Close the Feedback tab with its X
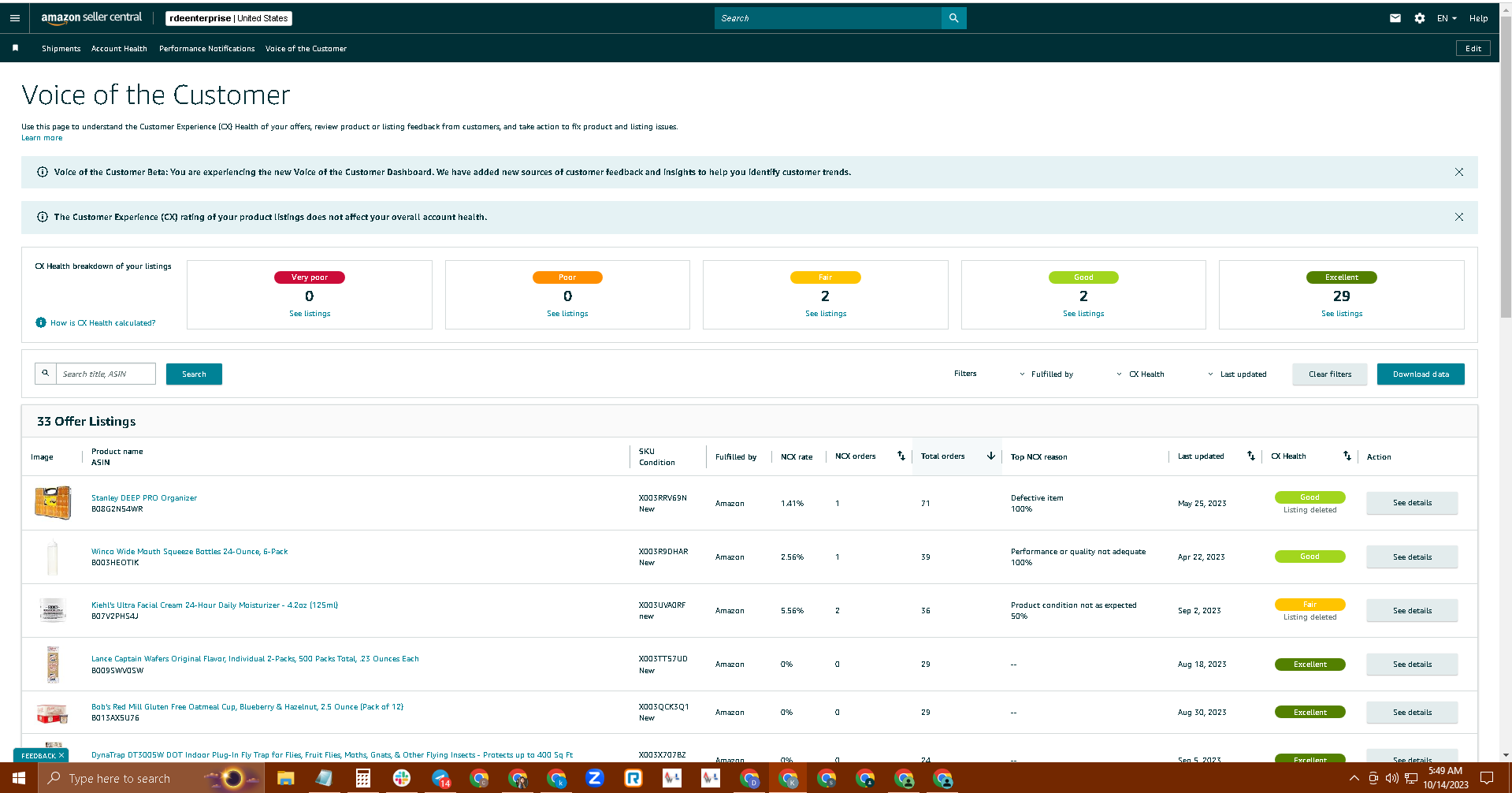Image resolution: width=1512 pixels, height=793 pixels. [61, 755]
